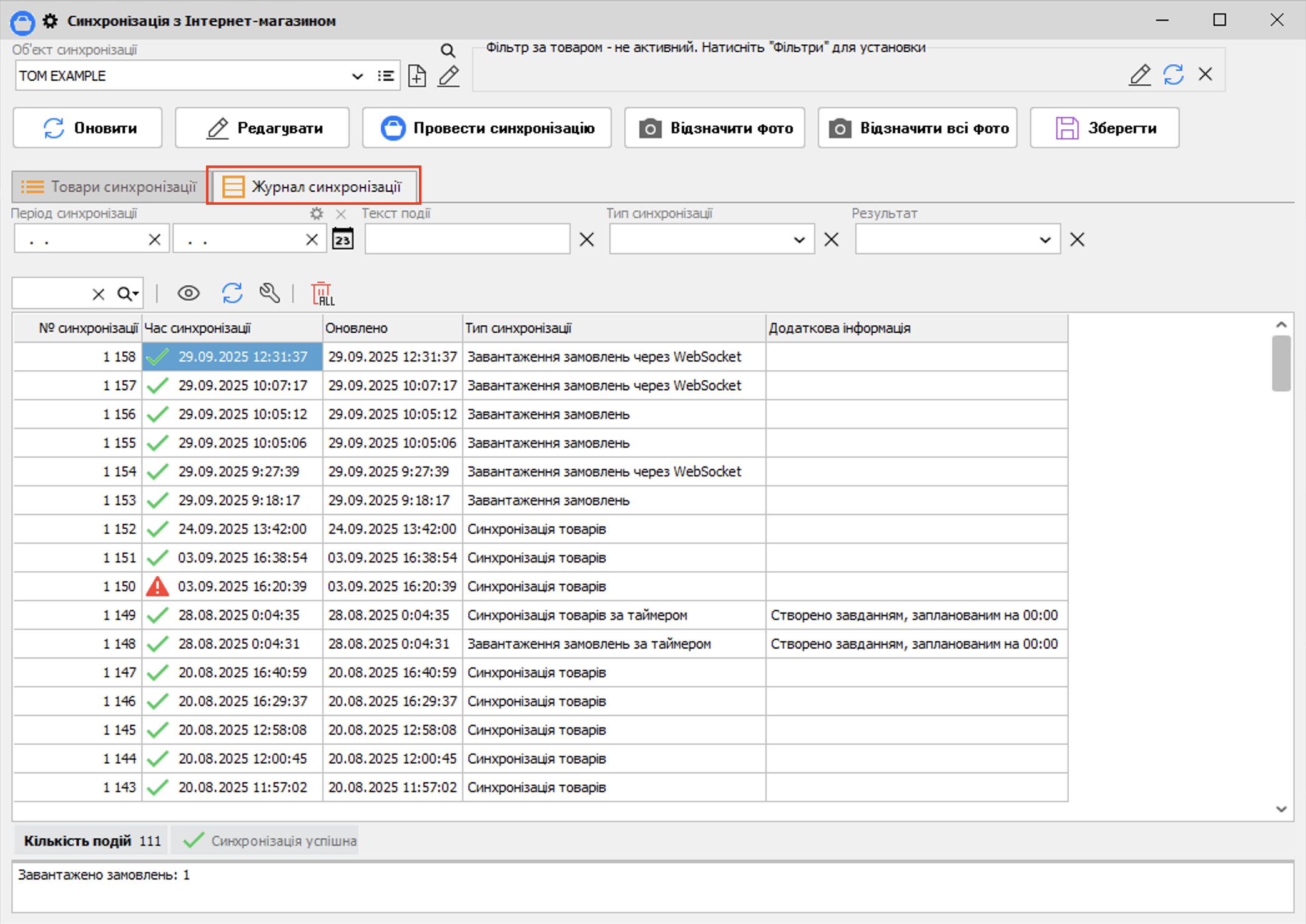Image resolution: width=1306 pixels, height=924 pixels.
Task: Click the Текст події input field
Action: tap(467, 240)
